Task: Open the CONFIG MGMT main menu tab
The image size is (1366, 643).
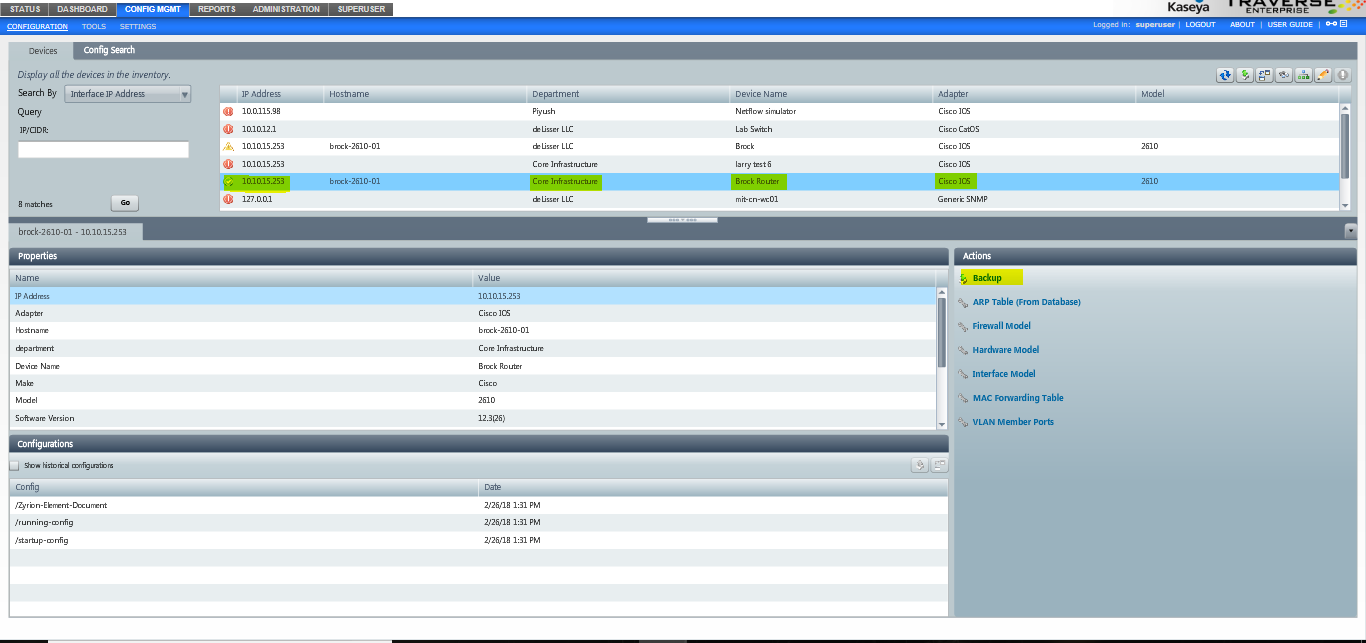Action: pos(153,9)
